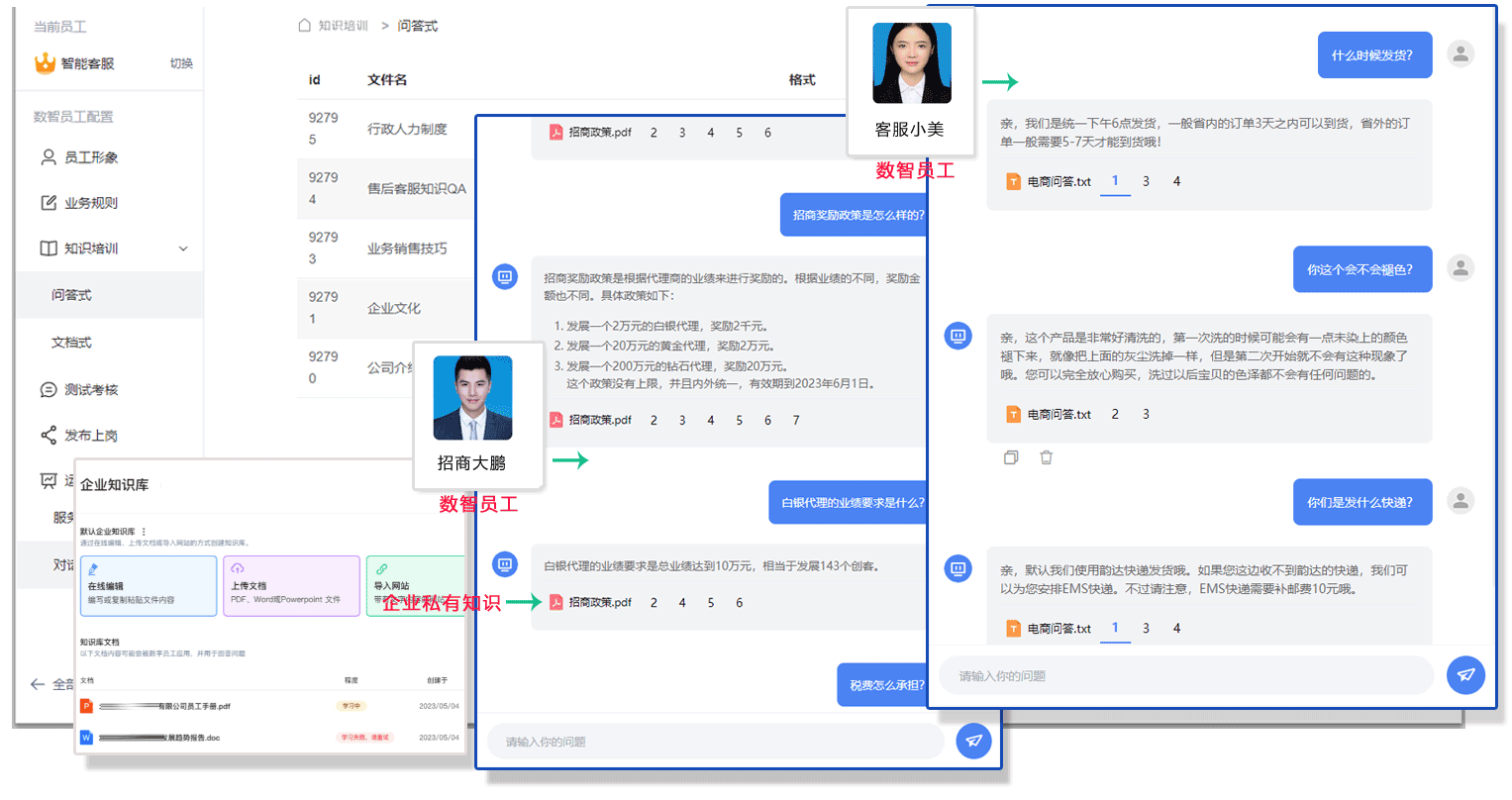The image size is (1512, 800).
Task: Click the back arrow at sidebar bottom
Action: pos(38,684)
